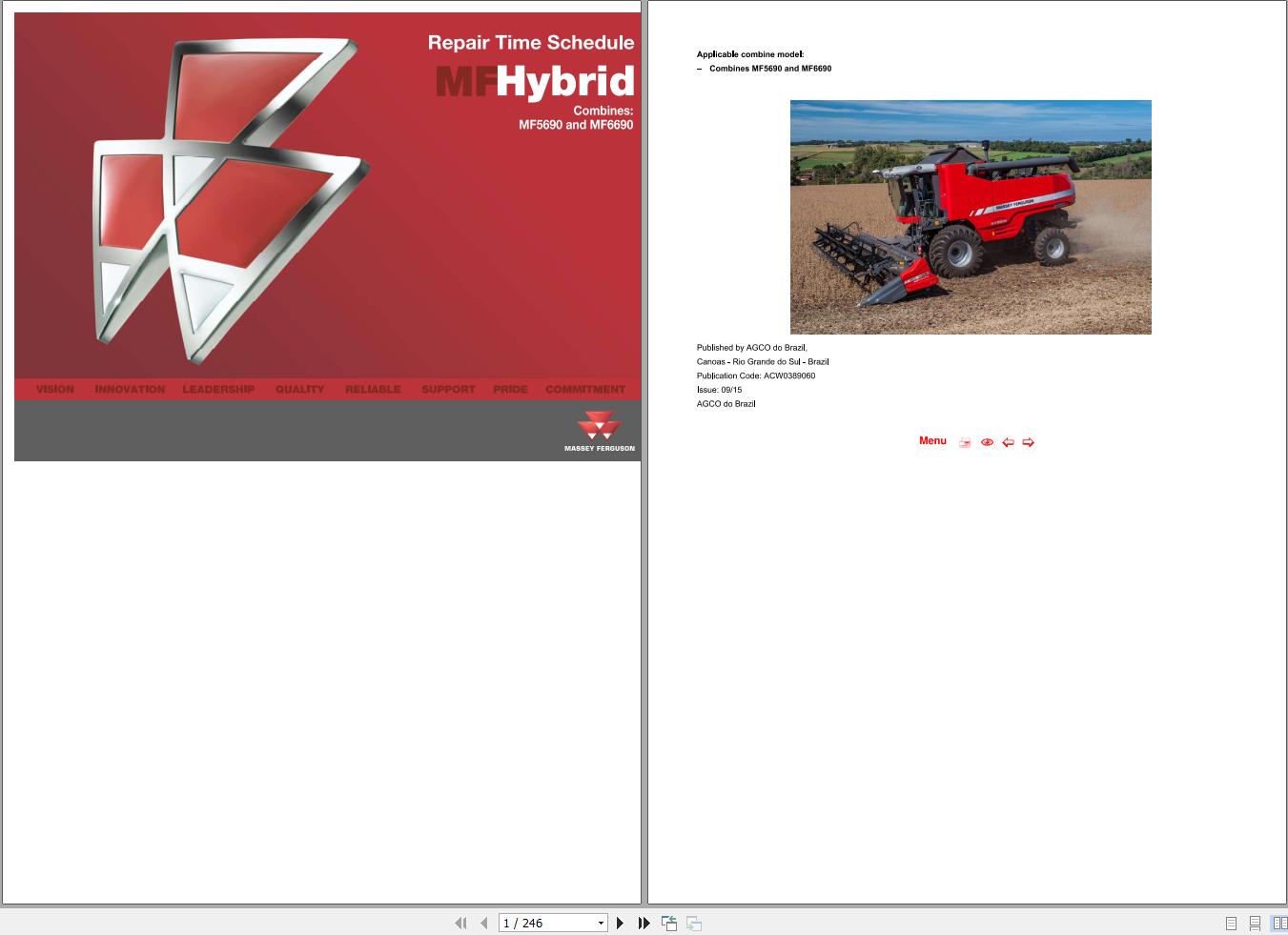Click 'Canoas - Rio Grande do Sul - Brazil' line

click(x=763, y=362)
